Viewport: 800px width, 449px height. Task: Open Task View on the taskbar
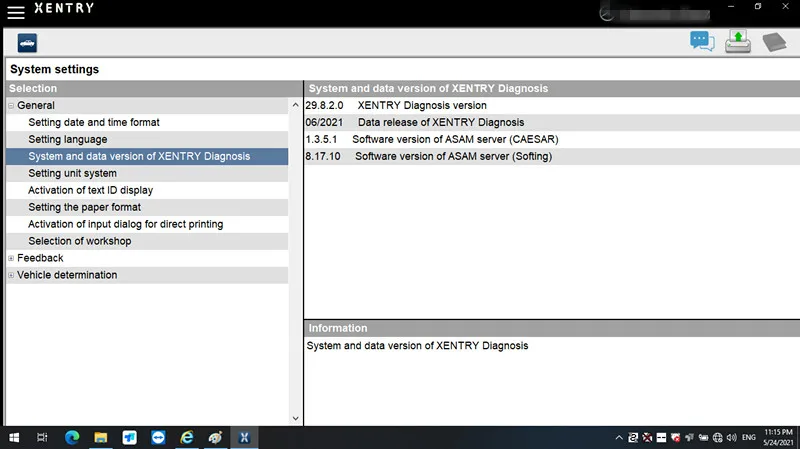click(x=42, y=437)
